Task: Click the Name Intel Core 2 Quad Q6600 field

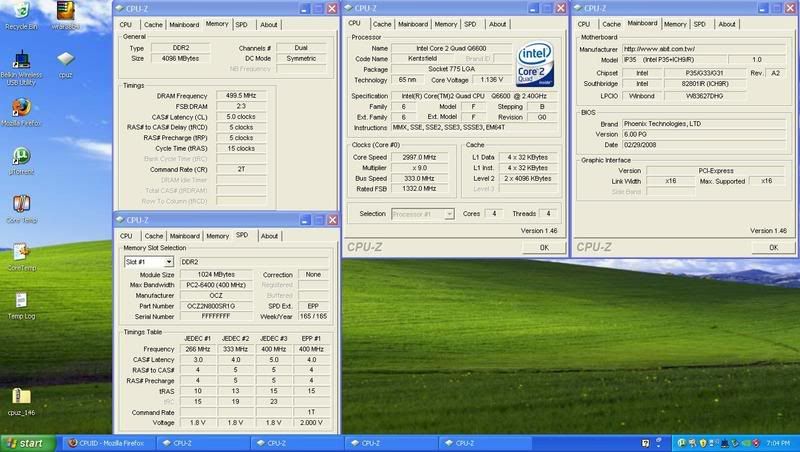Action: (x=451, y=48)
